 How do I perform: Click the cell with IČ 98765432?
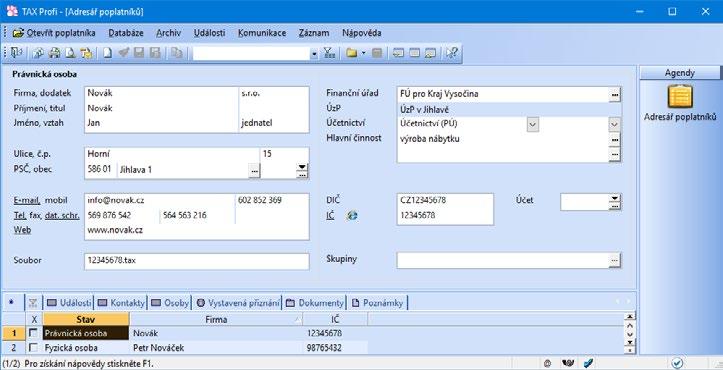(x=335, y=348)
